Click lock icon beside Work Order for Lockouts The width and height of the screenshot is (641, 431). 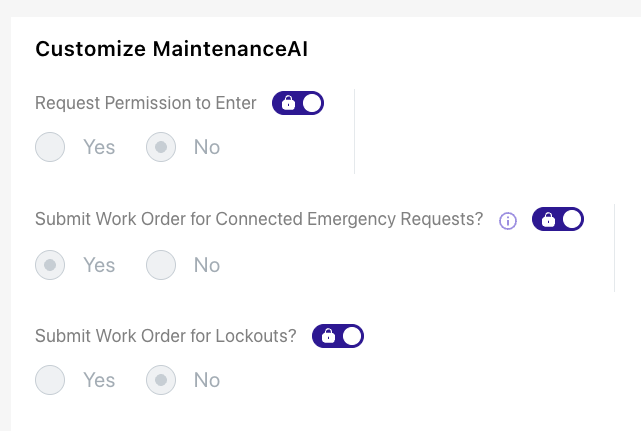point(328,336)
